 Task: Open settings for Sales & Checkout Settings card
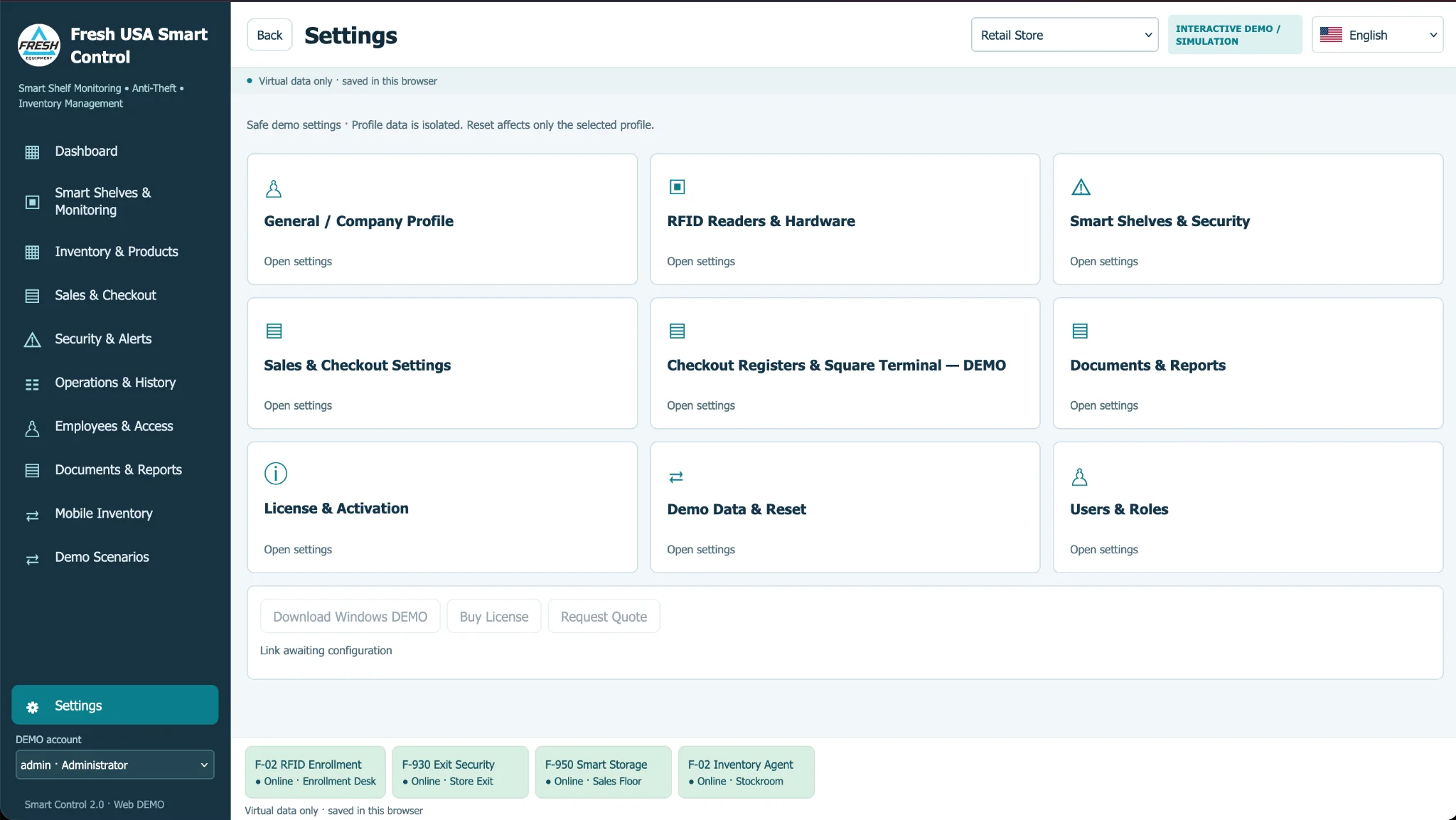coord(442,363)
